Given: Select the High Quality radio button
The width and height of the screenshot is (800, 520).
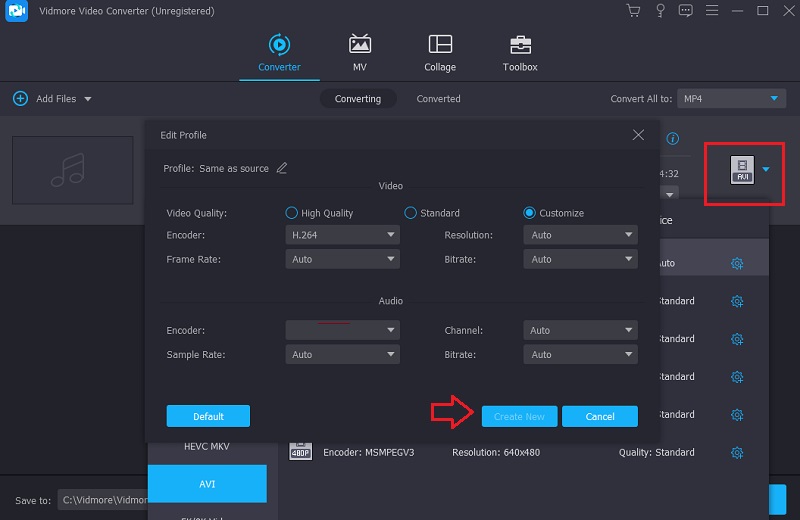Looking at the screenshot, I should (x=292, y=213).
